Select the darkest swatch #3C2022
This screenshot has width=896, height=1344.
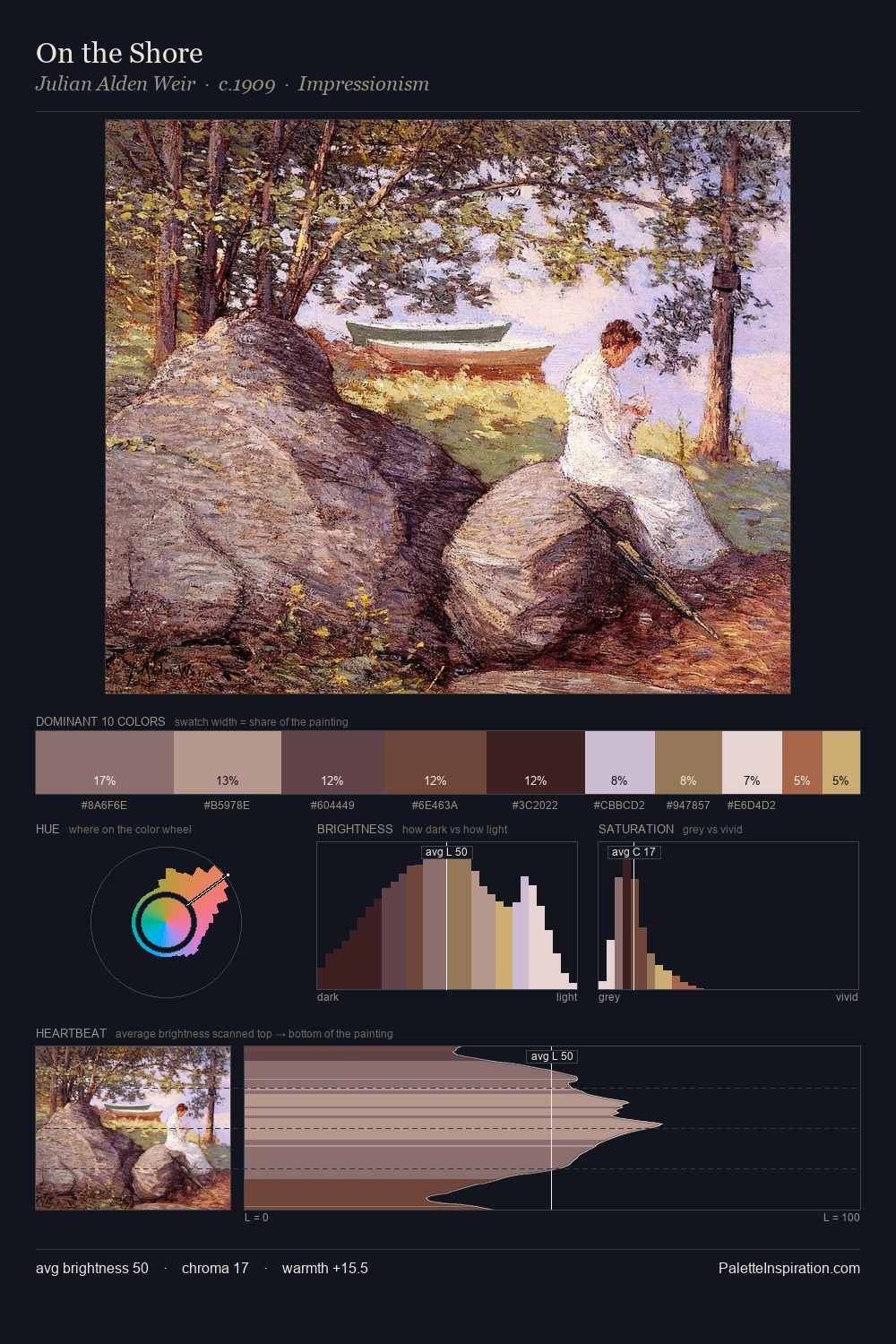[x=536, y=762]
